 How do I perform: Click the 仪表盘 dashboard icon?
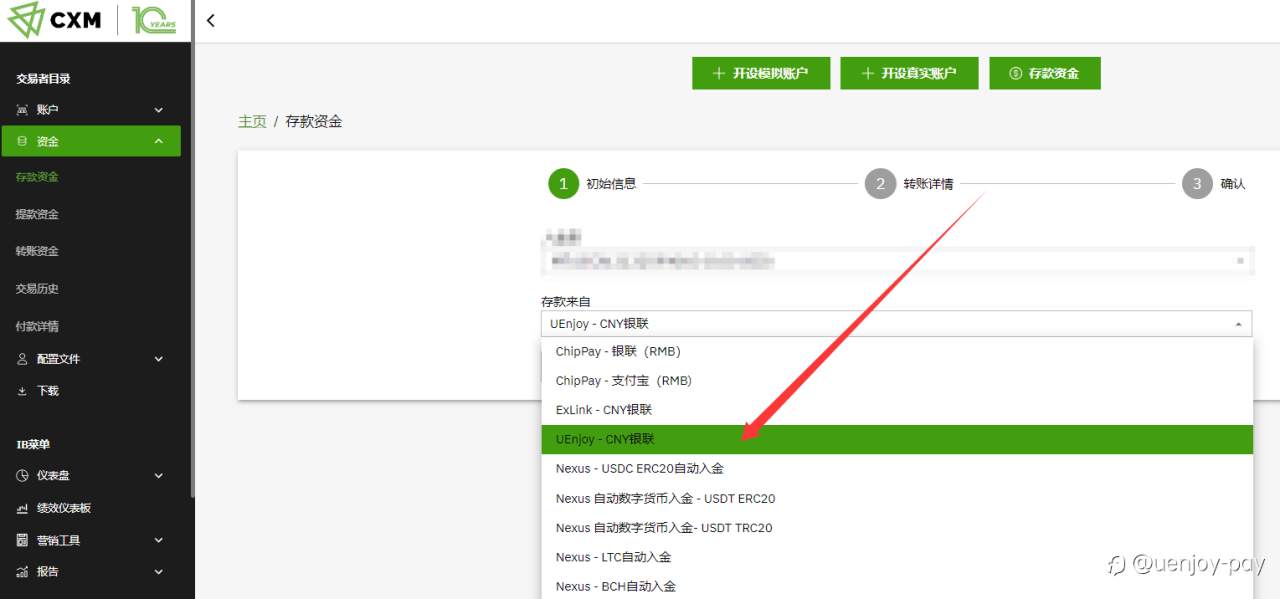click(x=22, y=476)
